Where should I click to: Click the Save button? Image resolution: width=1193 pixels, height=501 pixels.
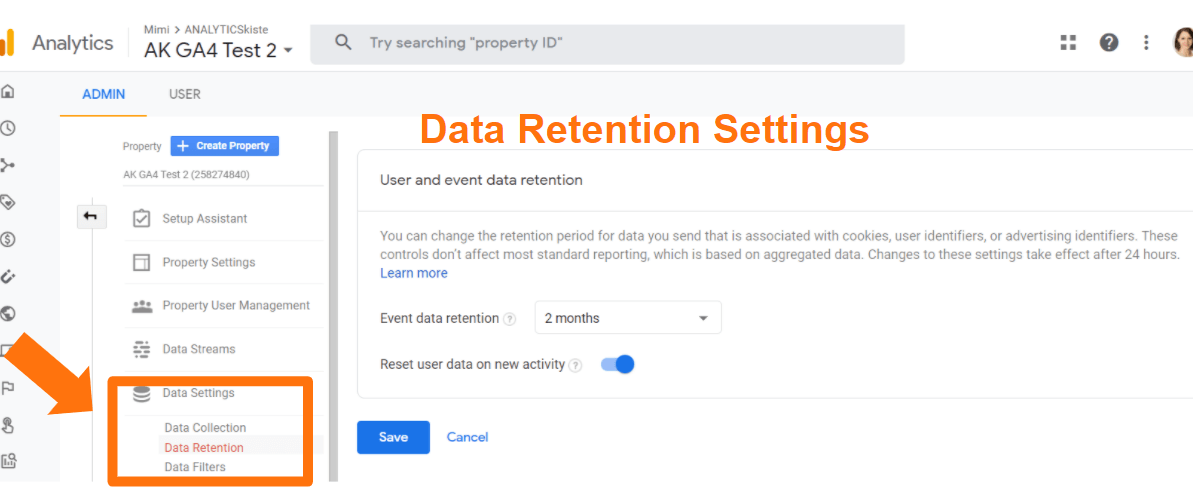point(393,437)
